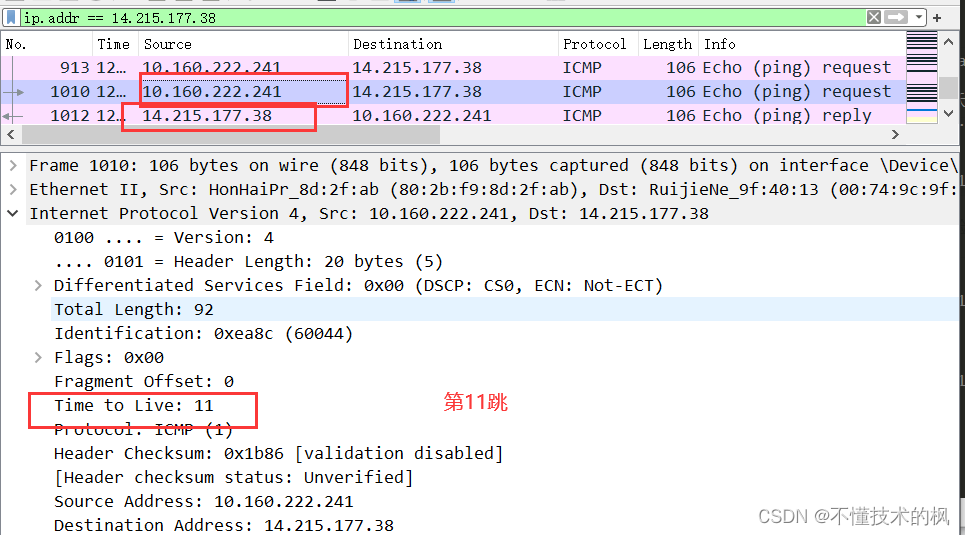
Task: Select packet 1010 ping request row
Action: point(453,92)
